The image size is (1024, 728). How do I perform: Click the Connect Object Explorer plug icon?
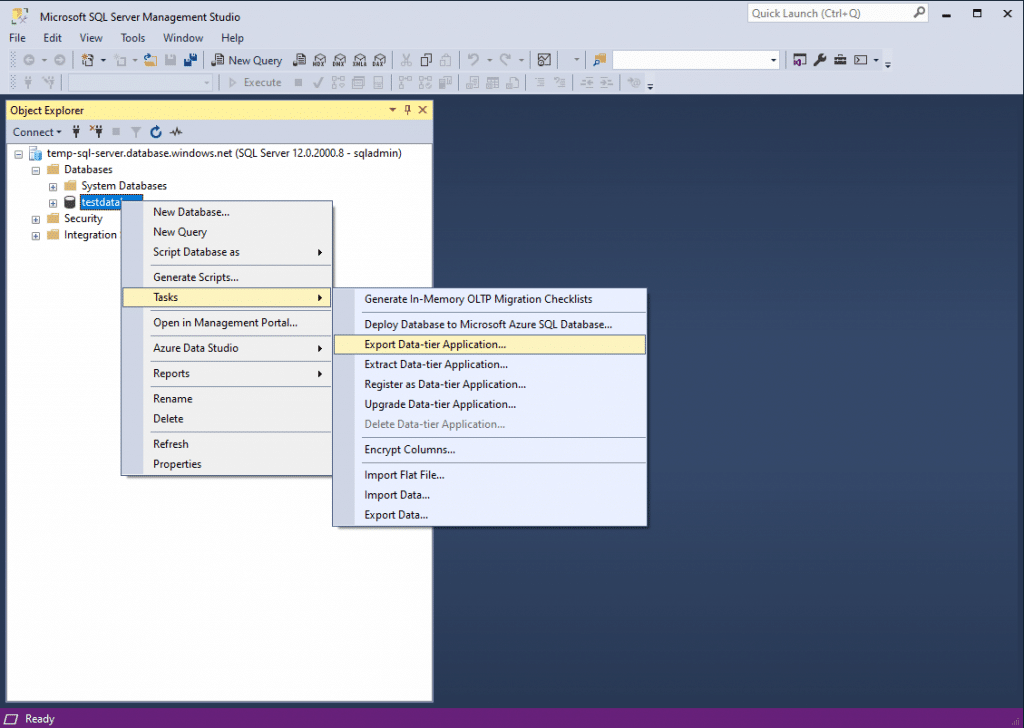76,132
